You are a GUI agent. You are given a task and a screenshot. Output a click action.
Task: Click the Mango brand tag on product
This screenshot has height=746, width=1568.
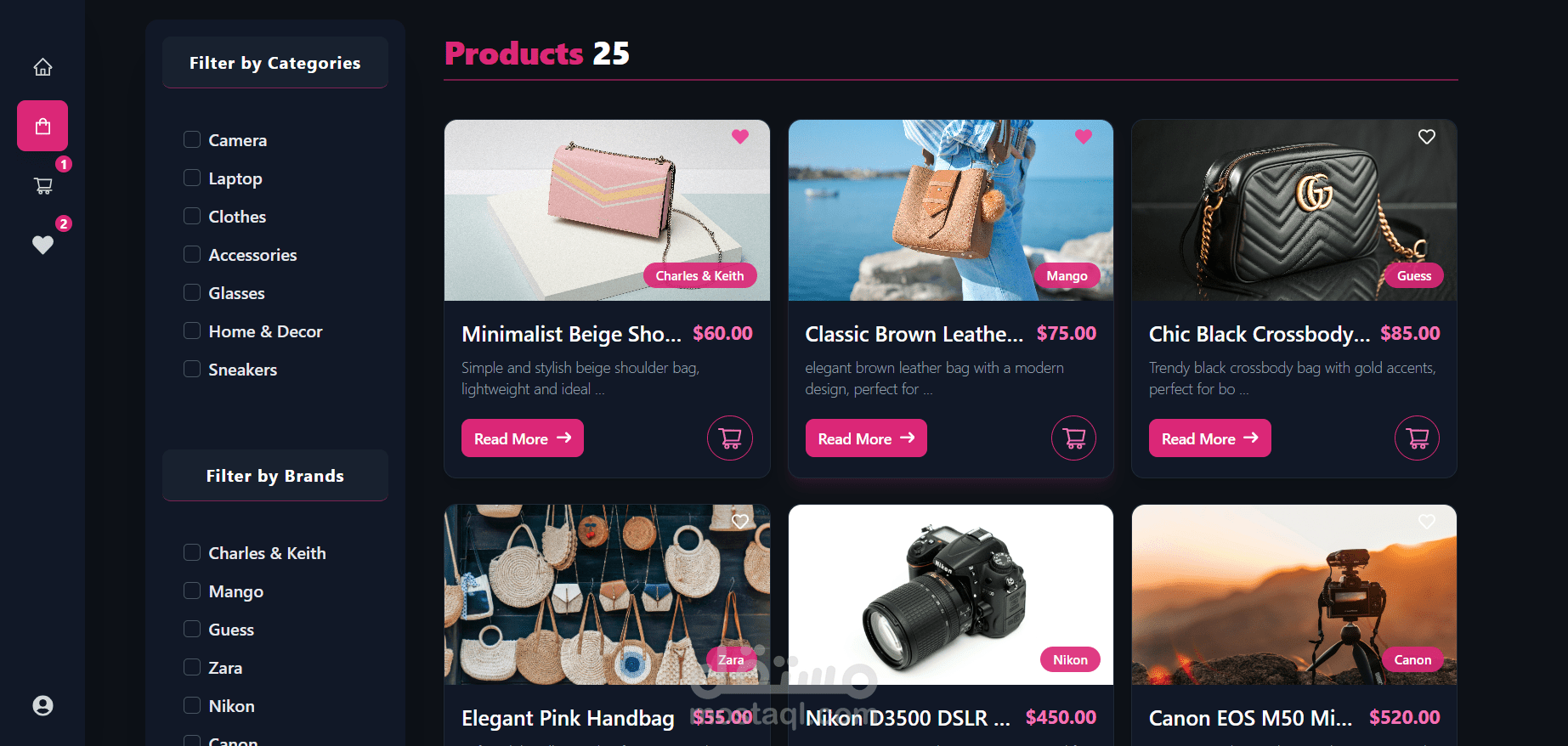coord(1067,275)
